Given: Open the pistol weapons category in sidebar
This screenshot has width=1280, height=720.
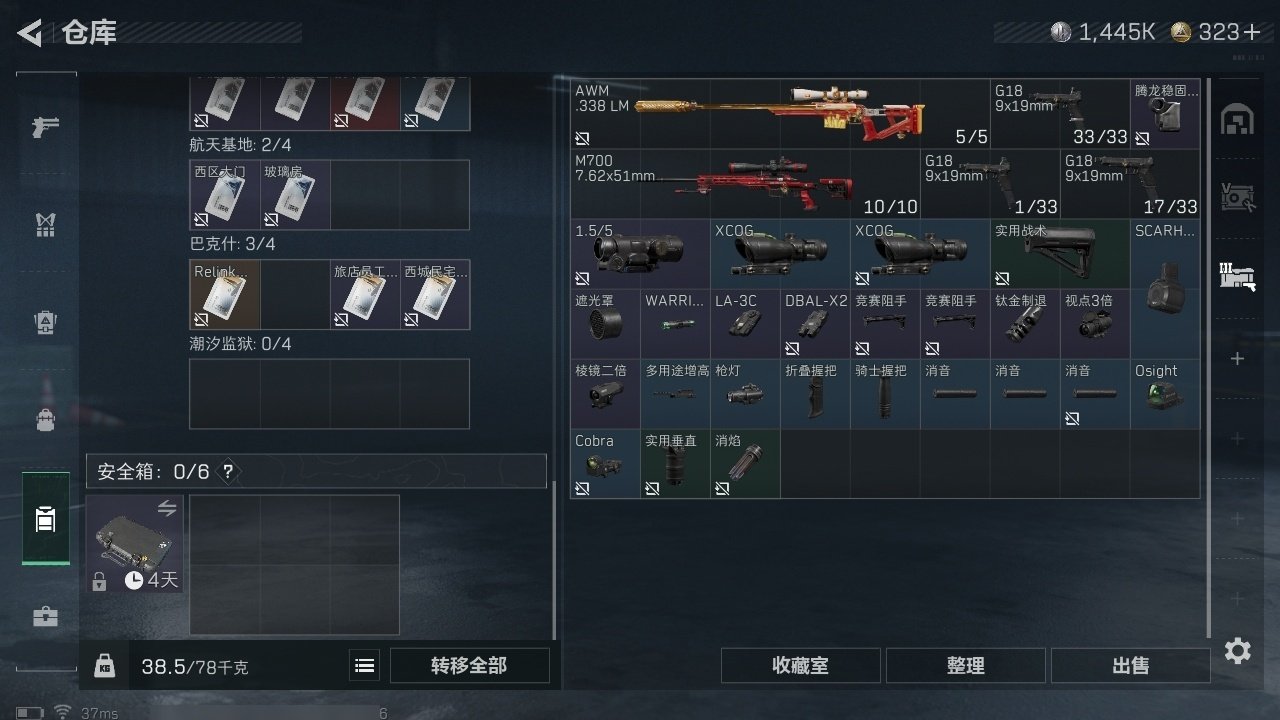Looking at the screenshot, I should 46,127.
